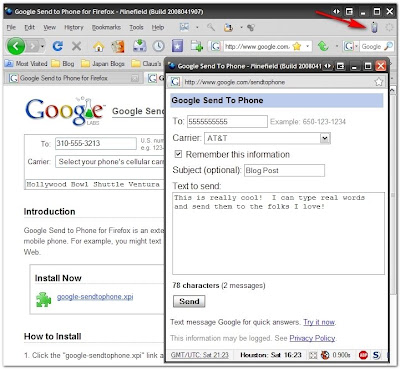The height and width of the screenshot is (369, 400).
Task: Click the Stop loading X icon
Action: pyautogui.click(x=76, y=46)
